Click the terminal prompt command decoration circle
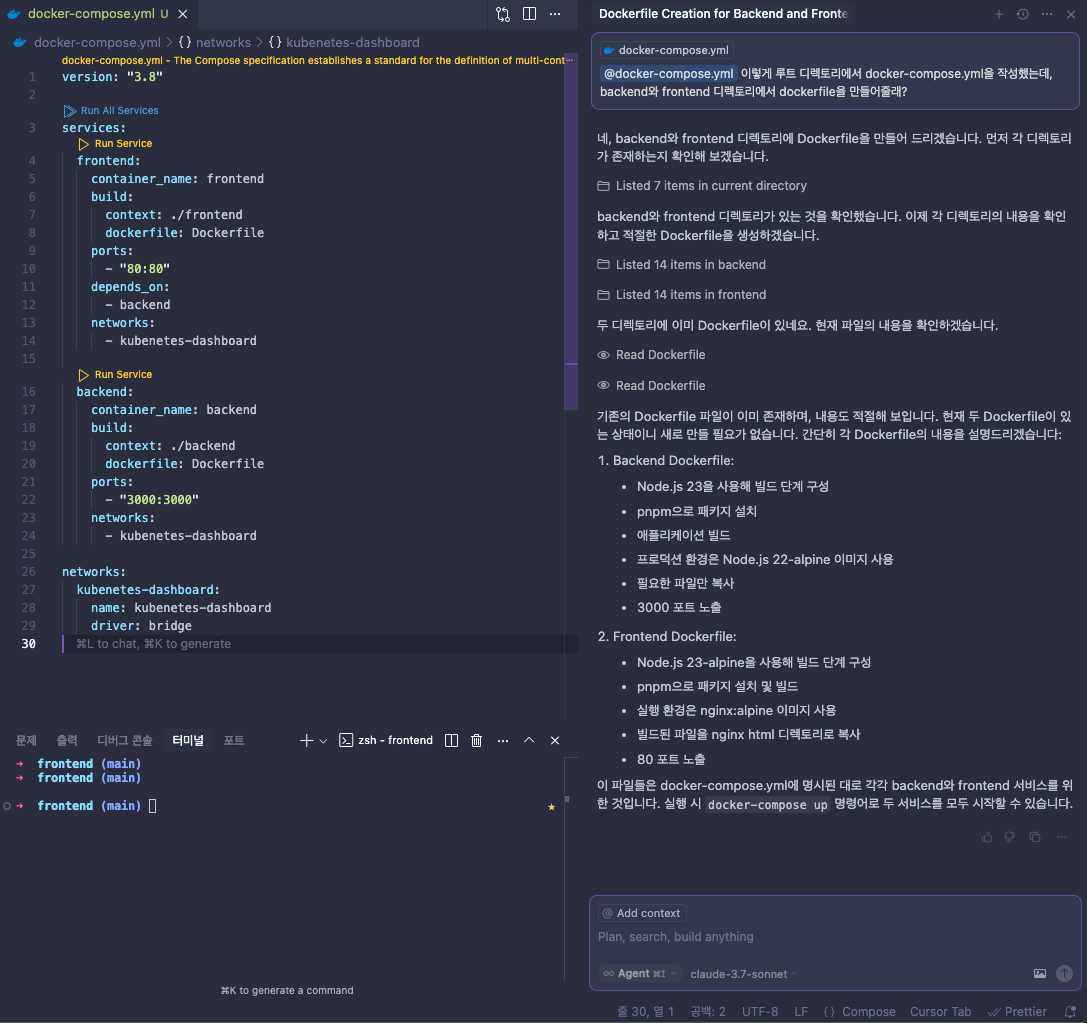This screenshot has width=1087, height=1023. tap(7, 806)
